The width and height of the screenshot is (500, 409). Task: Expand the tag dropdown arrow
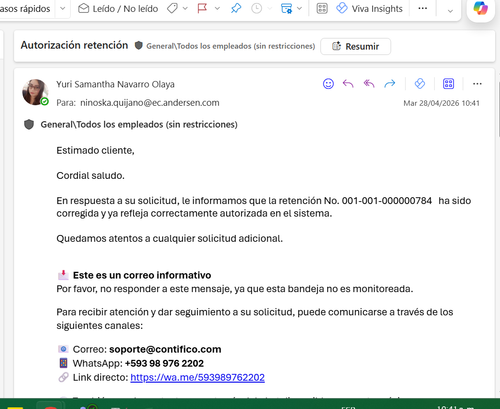(x=185, y=8)
